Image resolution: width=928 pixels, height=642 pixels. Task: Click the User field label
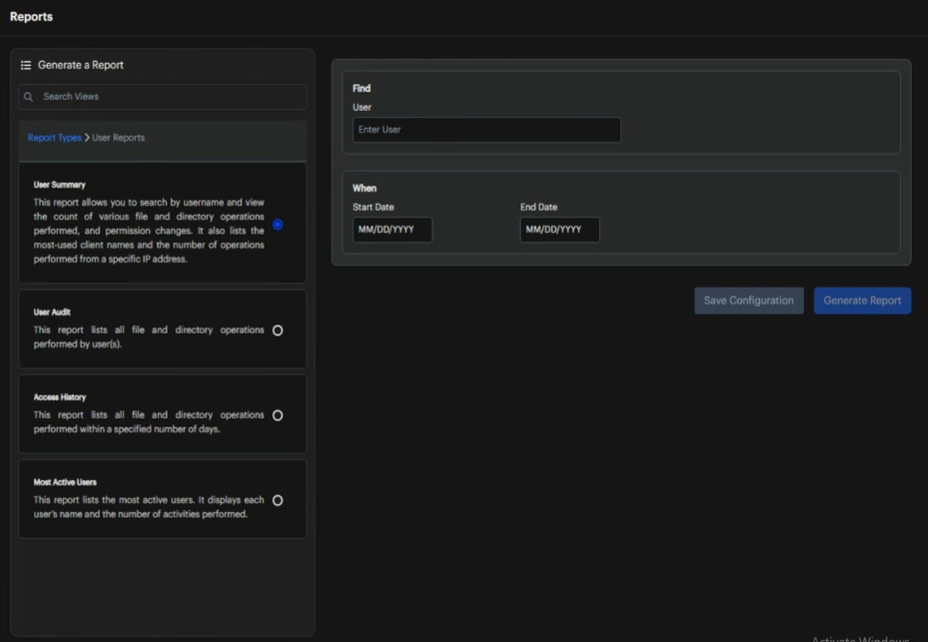point(362,107)
